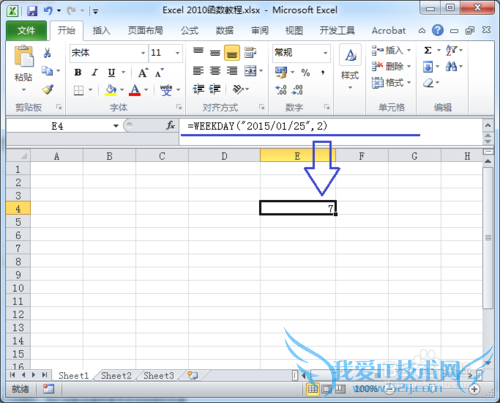Click the fill color bucket icon
Image resolution: width=500 pixels, height=403 pixels.
pos(111,90)
